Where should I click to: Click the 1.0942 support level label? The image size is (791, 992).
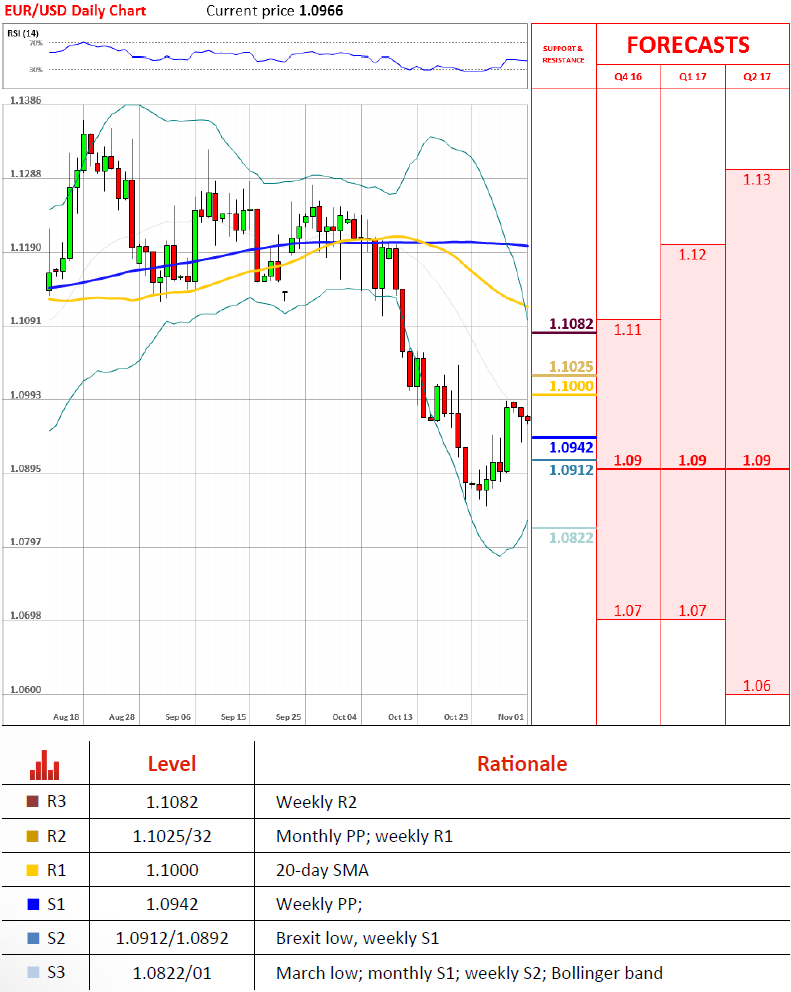(571, 447)
